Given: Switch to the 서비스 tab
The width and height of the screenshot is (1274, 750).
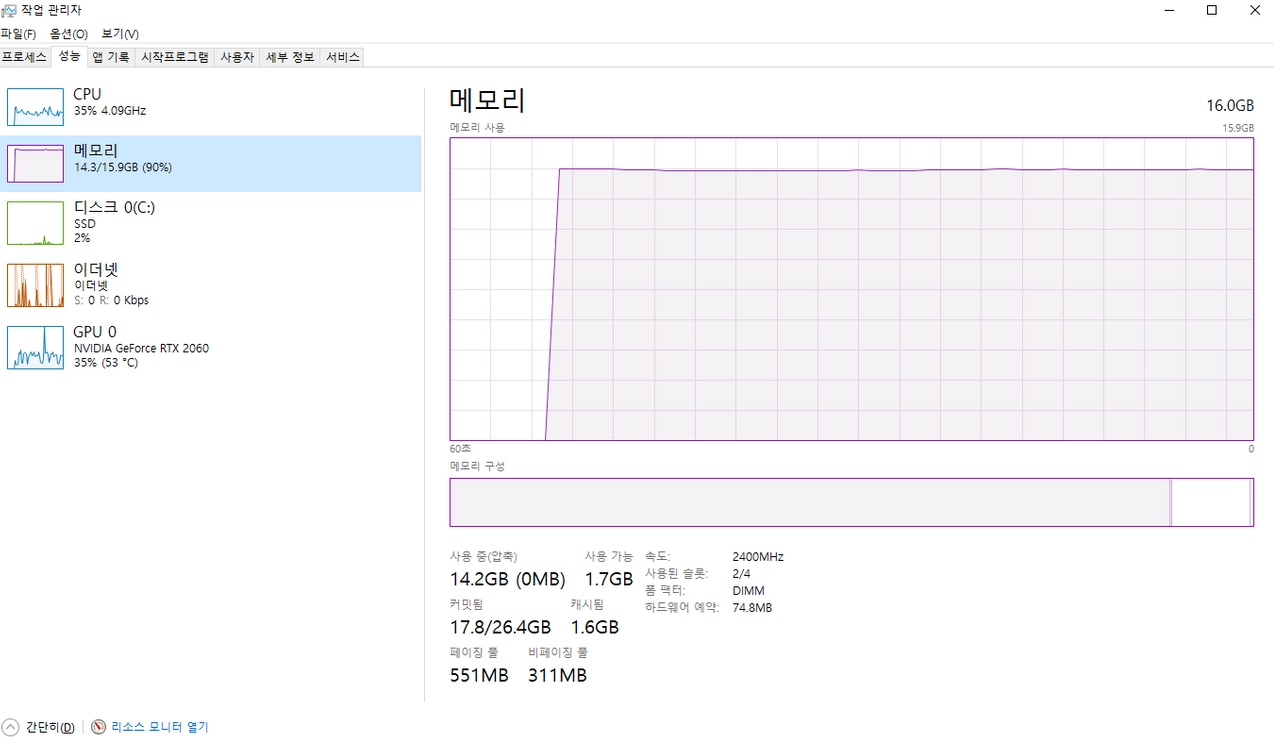Looking at the screenshot, I should click(342, 58).
